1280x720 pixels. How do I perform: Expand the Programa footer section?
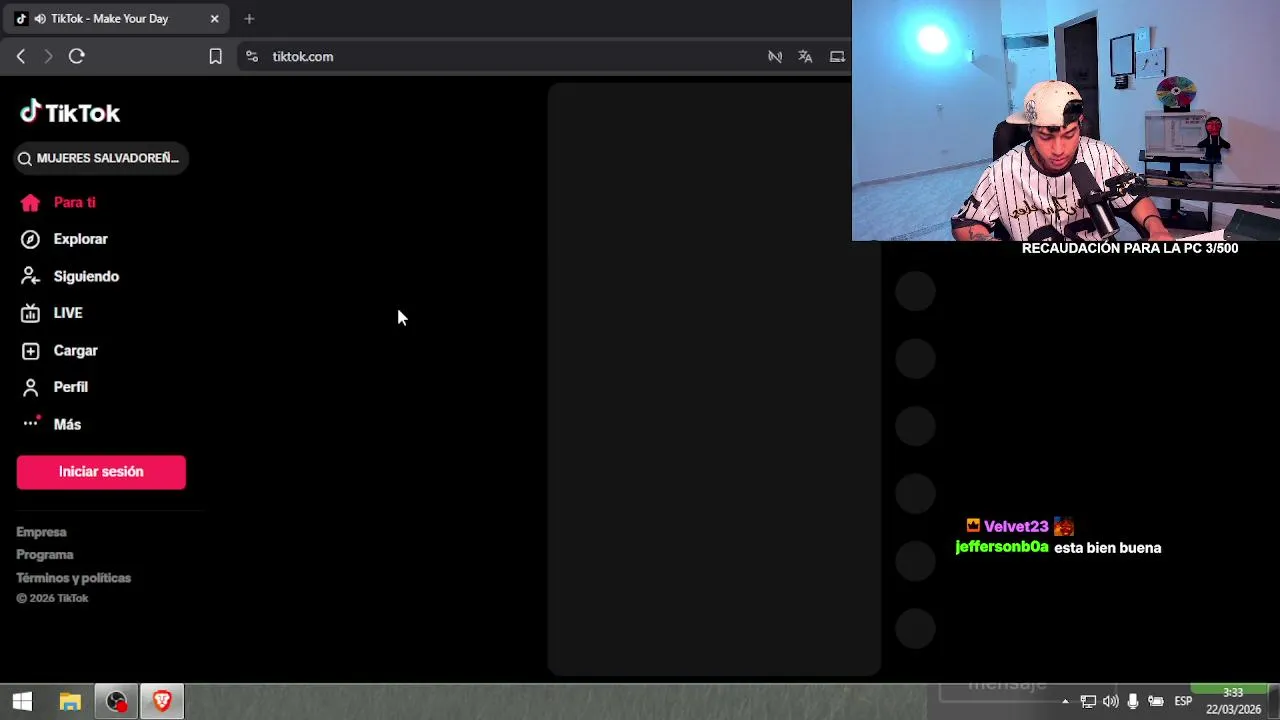tap(45, 555)
